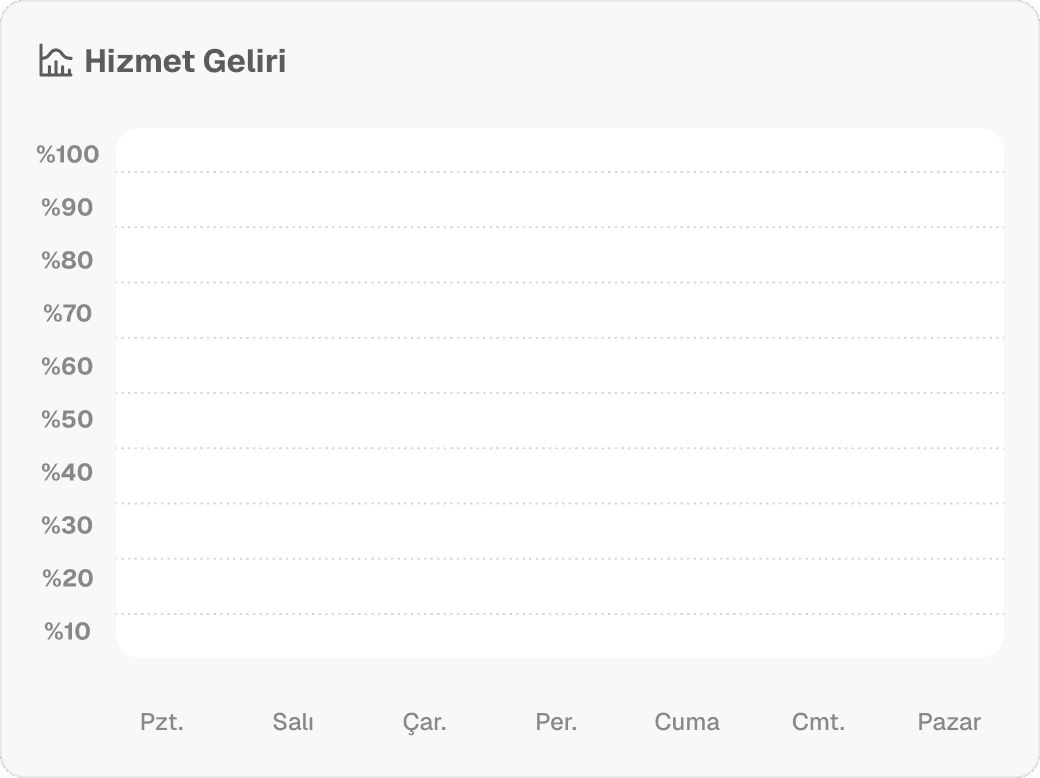Click the %30 axis label

coord(67,525)
